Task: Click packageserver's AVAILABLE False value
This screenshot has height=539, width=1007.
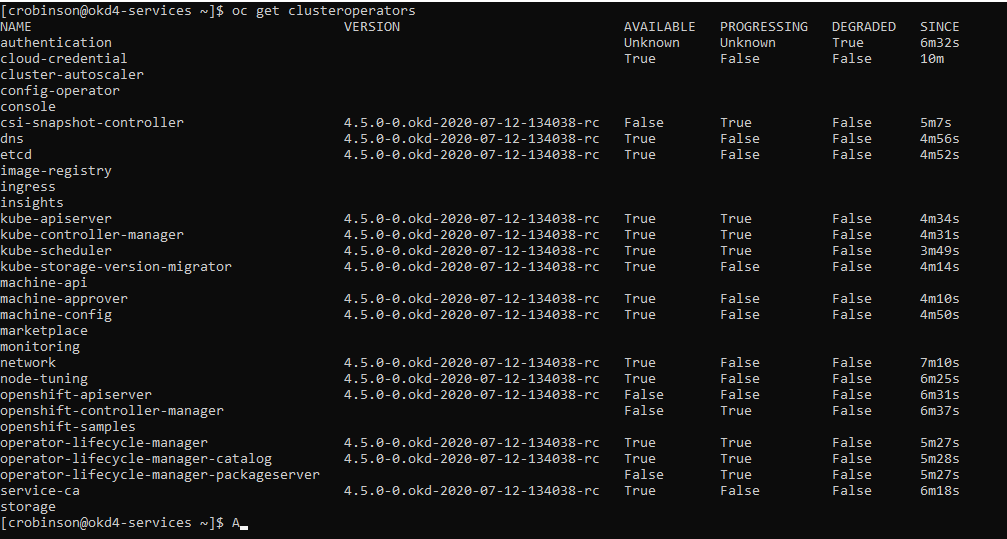Action: [644, 475]
